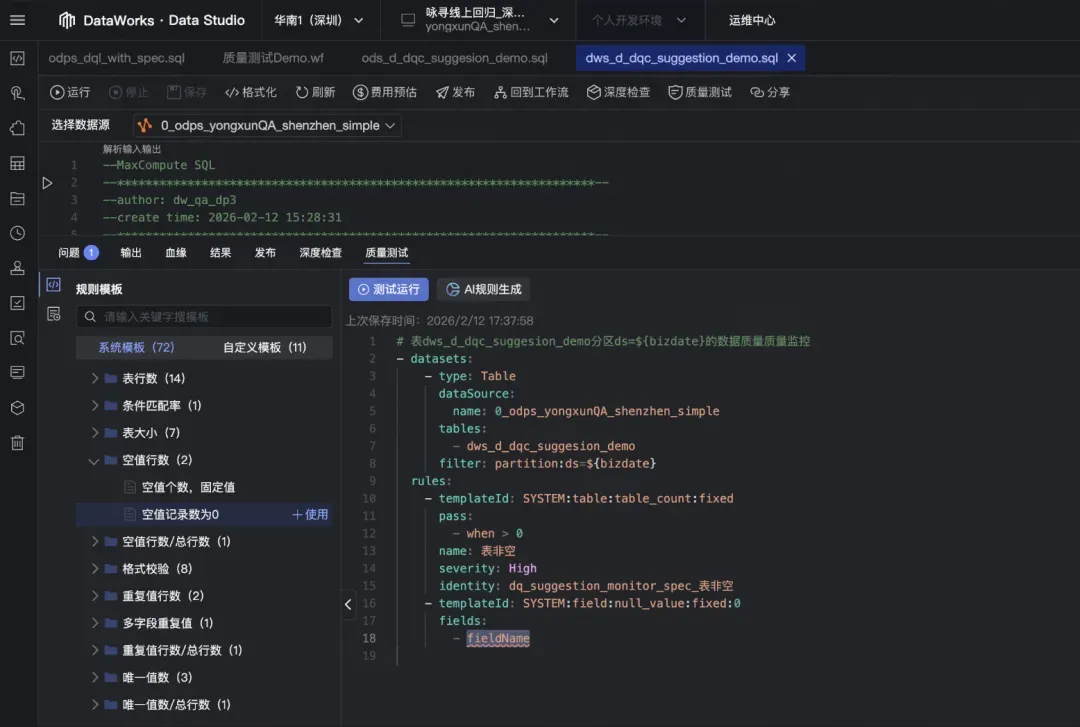Expand the 多字段重复值 (1) folder
Screen dimensions: 1080x727
(x=95, y=623)
